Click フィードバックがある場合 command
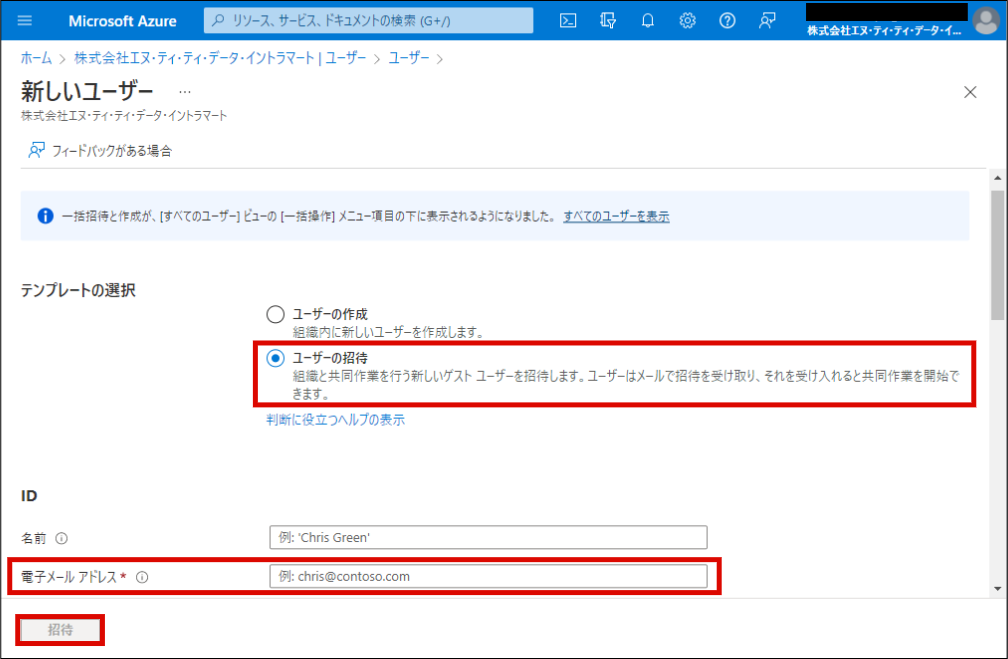 (x=100, y=150)
